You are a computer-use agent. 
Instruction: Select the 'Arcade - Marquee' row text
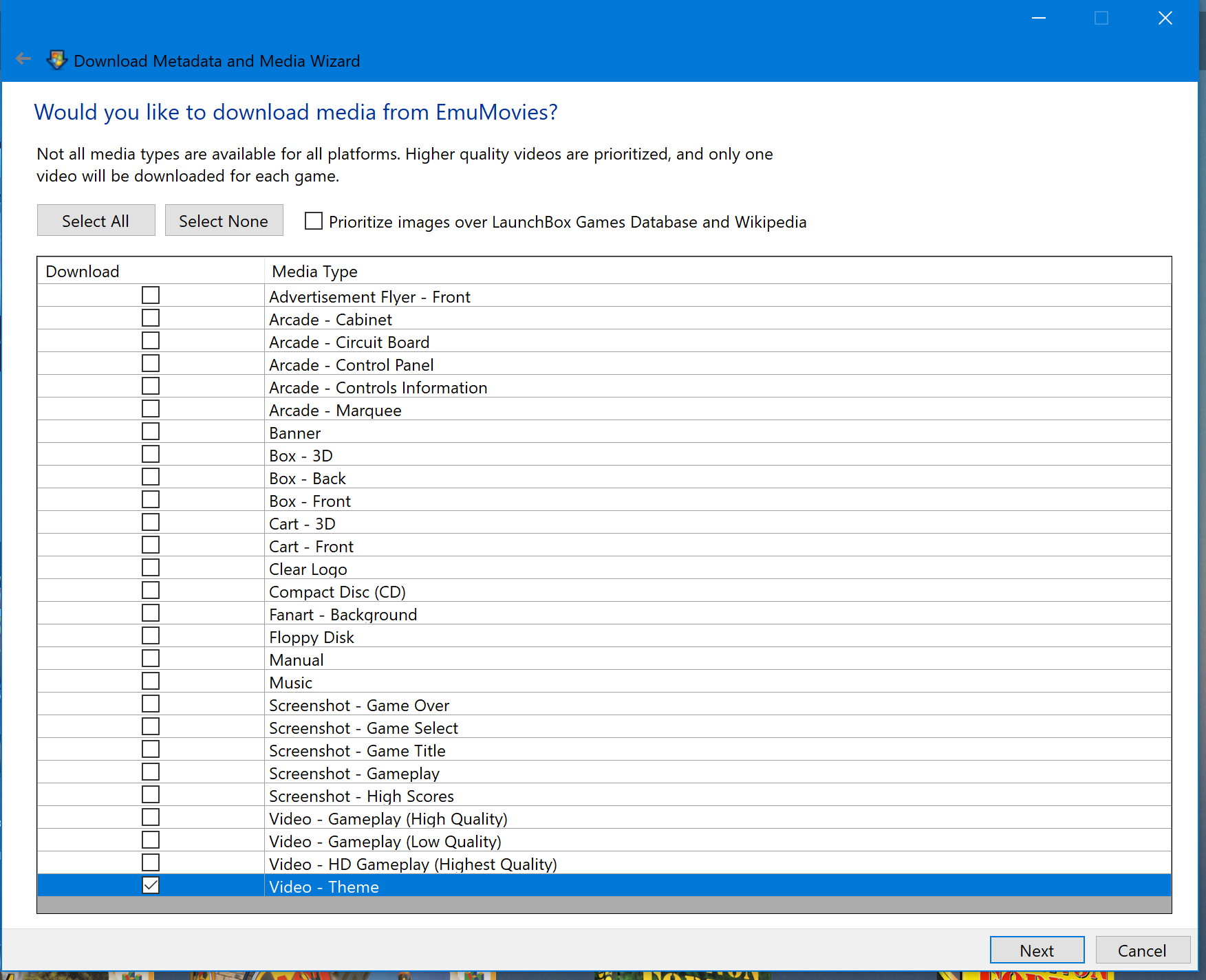(x=335, y=411)
